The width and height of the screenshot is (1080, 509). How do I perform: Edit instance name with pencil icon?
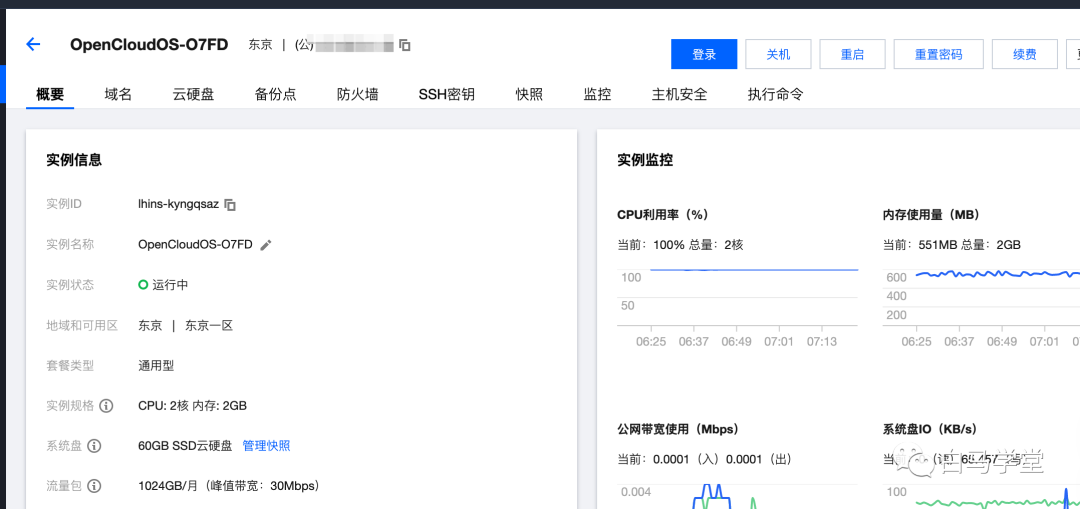click(266, 245)
